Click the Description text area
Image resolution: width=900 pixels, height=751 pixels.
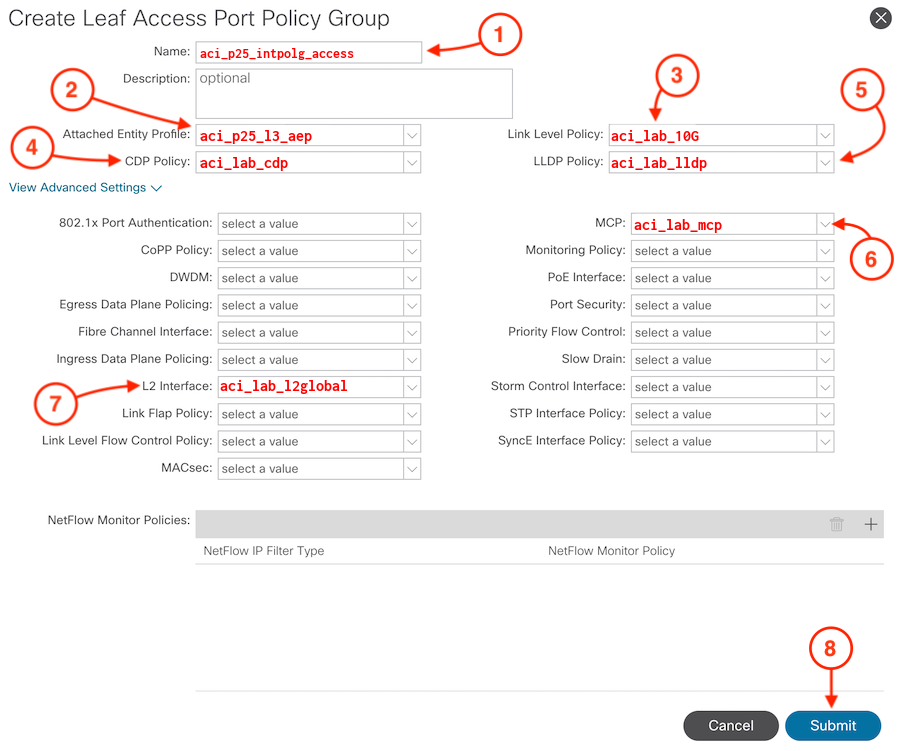tap(353, 93)
